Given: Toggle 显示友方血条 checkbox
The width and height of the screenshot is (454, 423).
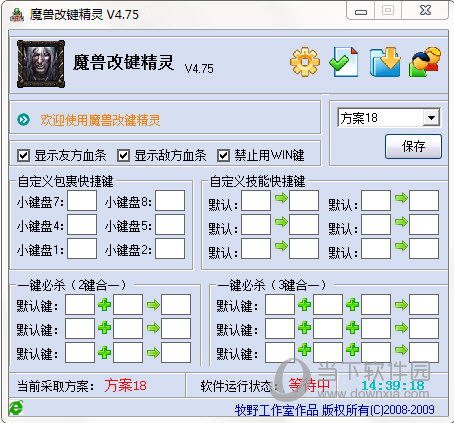Looking at the screenshot, I should tap(24, 155).
